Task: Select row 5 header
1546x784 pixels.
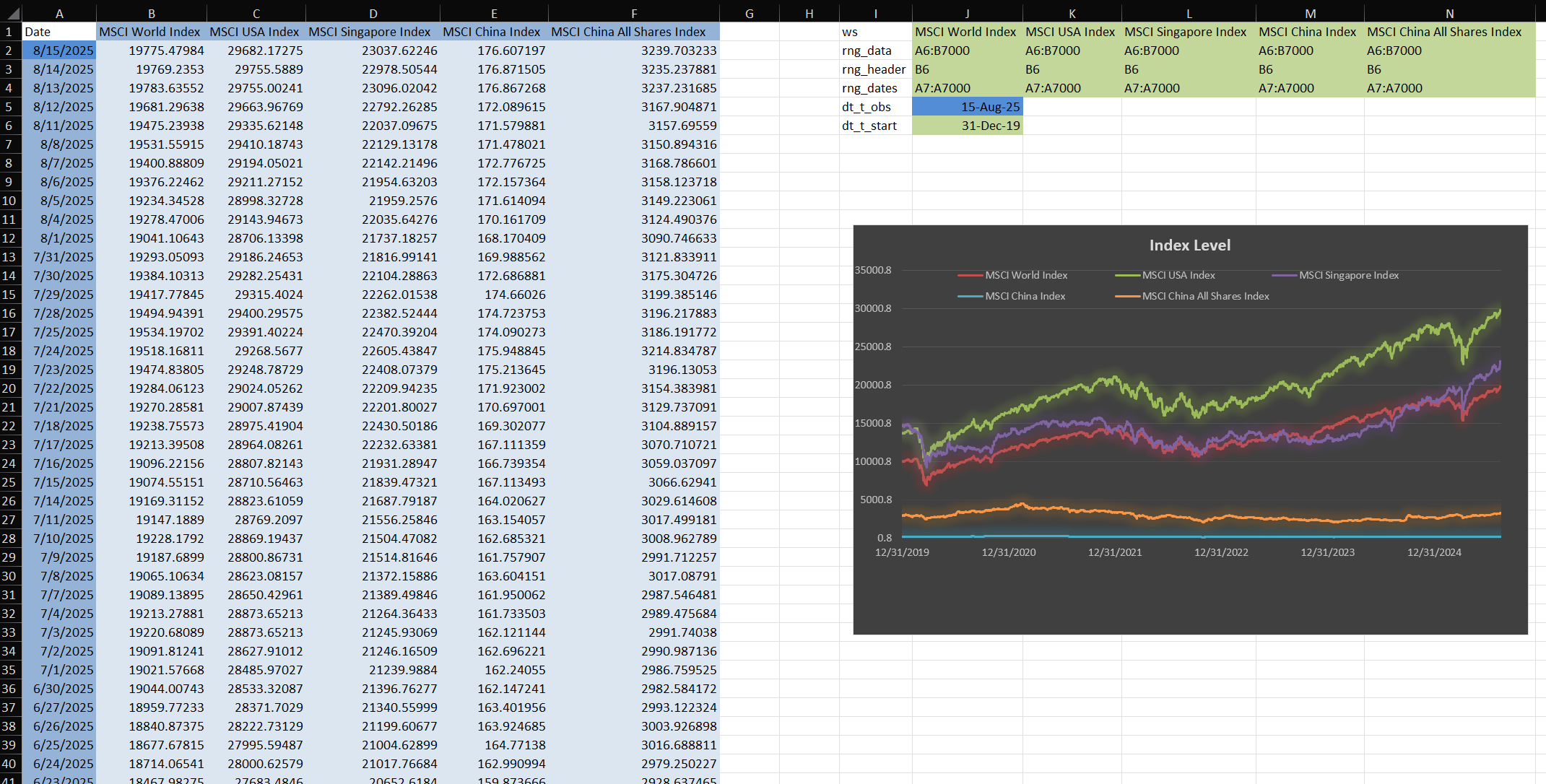Action: pos(9,107)
